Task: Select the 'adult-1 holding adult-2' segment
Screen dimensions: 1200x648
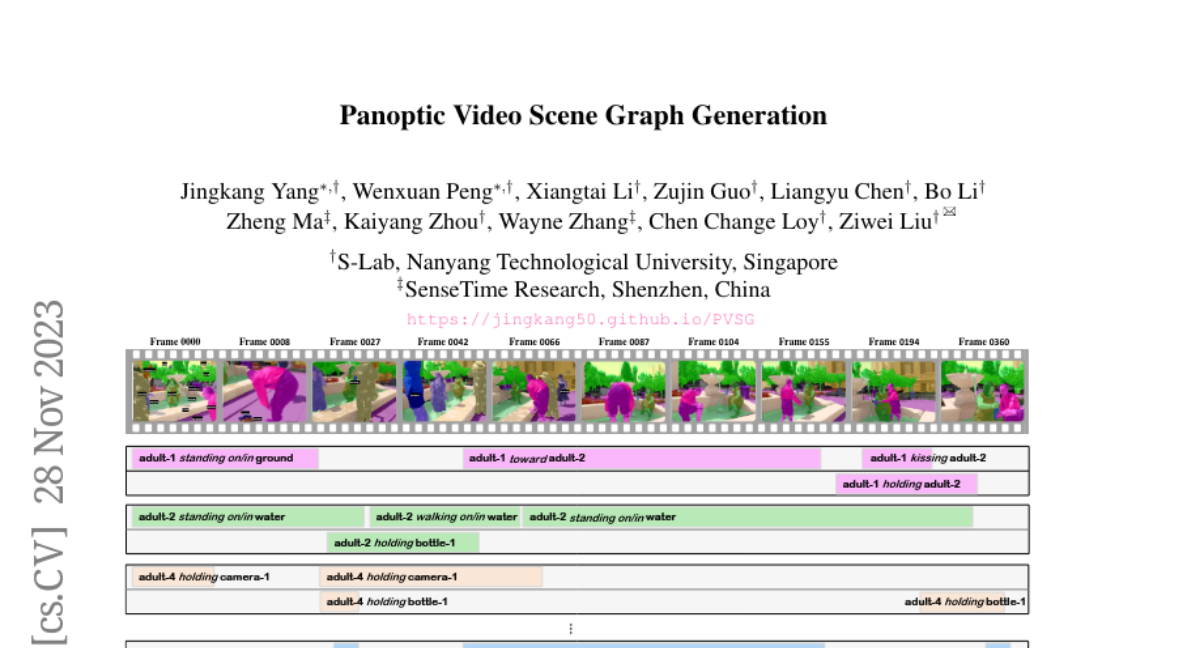Action: pos(906,484)
